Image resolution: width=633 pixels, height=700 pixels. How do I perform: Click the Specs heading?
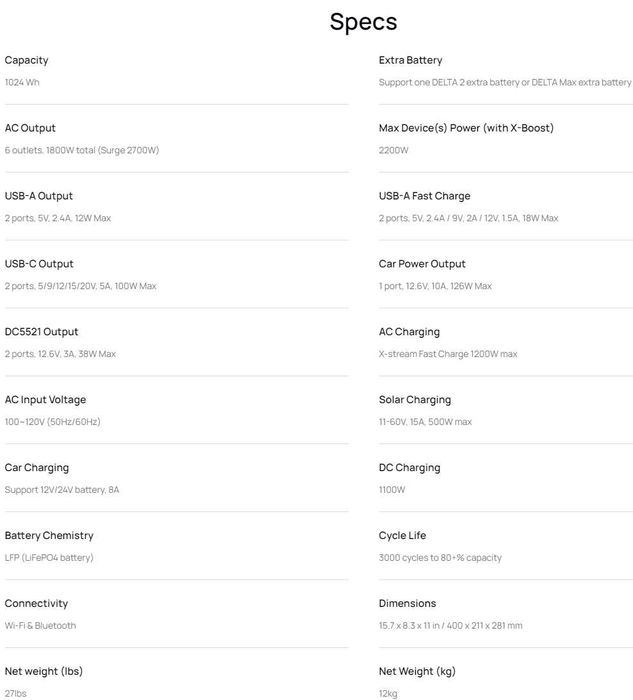(363, 22)
